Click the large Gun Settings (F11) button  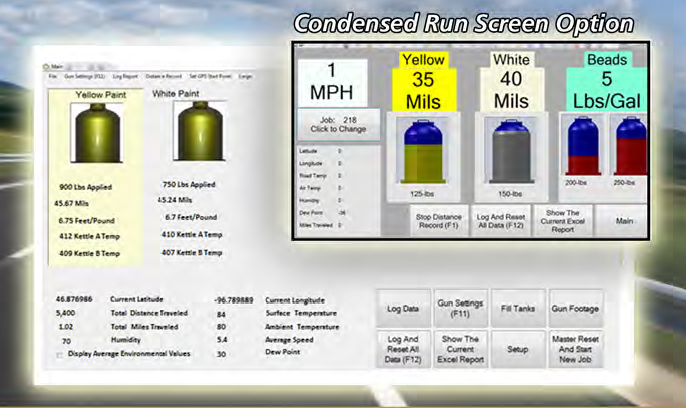click(x=460, y=308)
